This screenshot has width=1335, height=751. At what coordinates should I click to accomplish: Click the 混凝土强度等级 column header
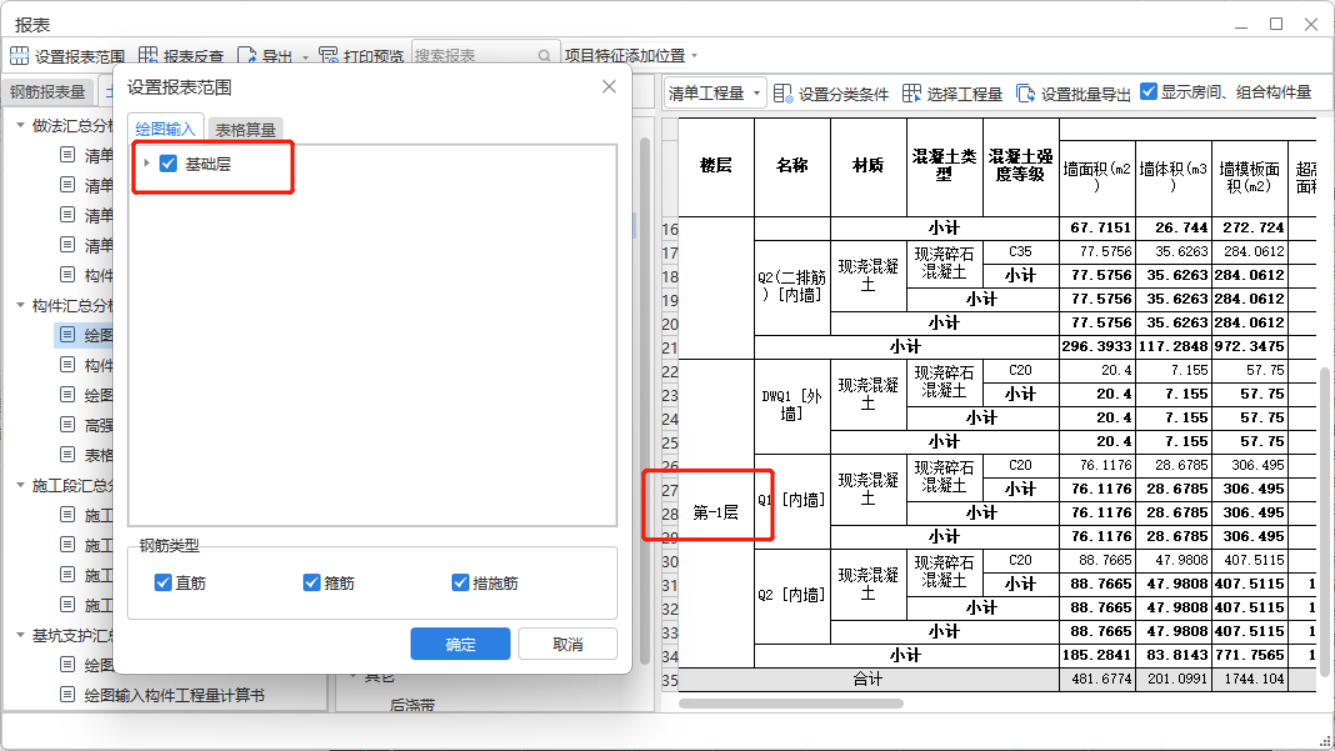[1021, 167]
